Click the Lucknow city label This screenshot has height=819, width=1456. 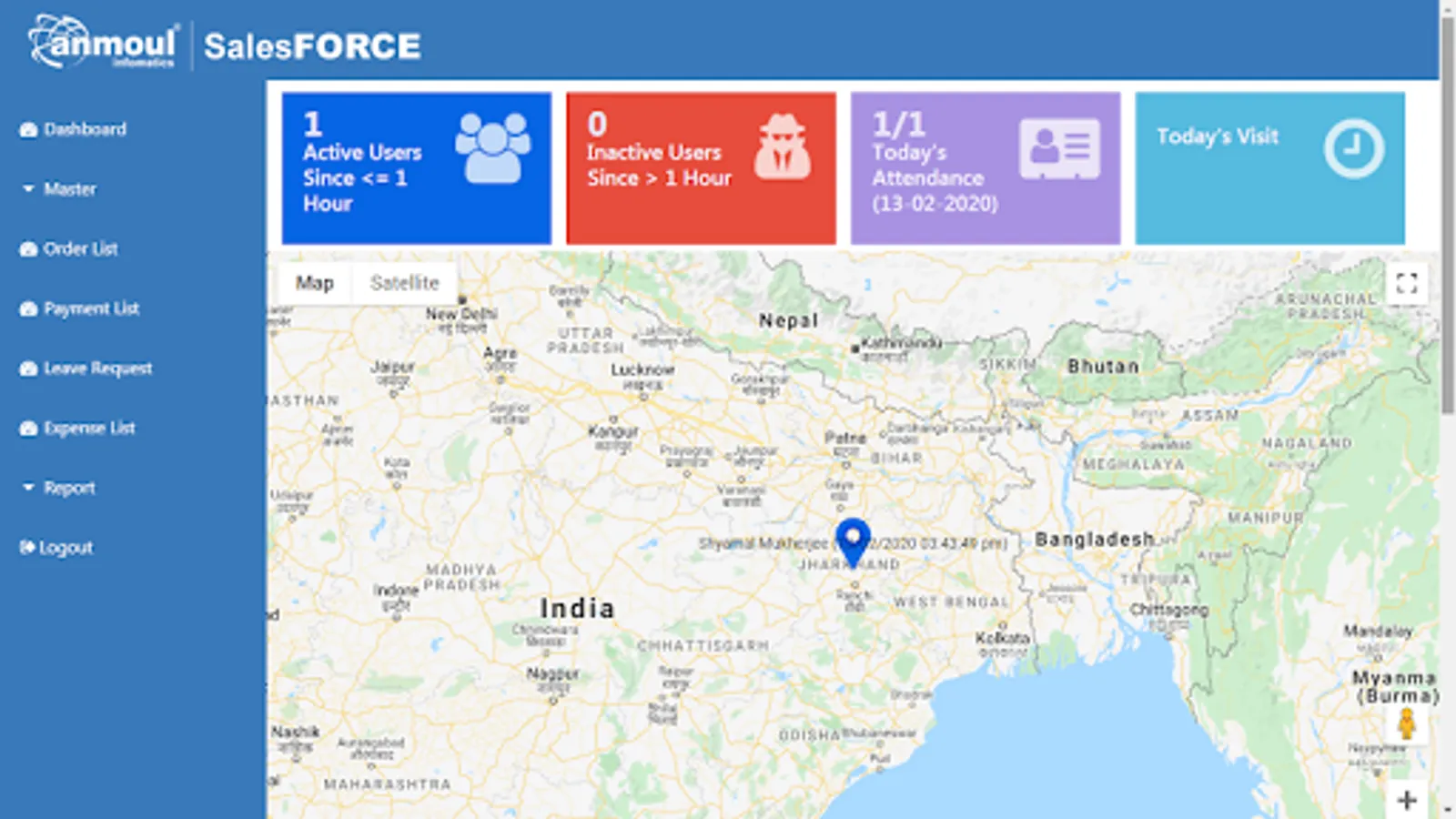642,369
